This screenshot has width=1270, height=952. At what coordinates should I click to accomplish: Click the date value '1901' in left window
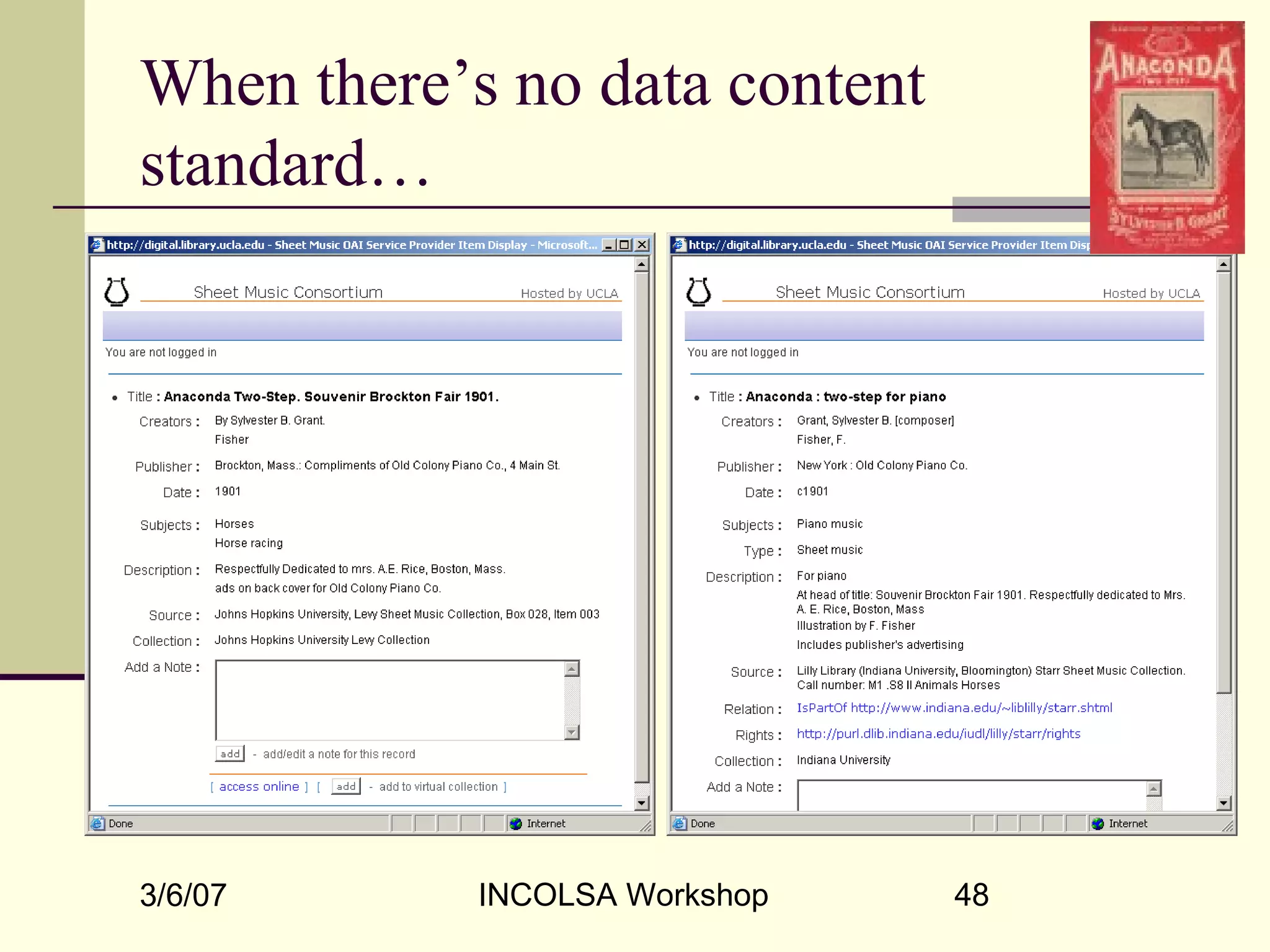pos(228,491)
